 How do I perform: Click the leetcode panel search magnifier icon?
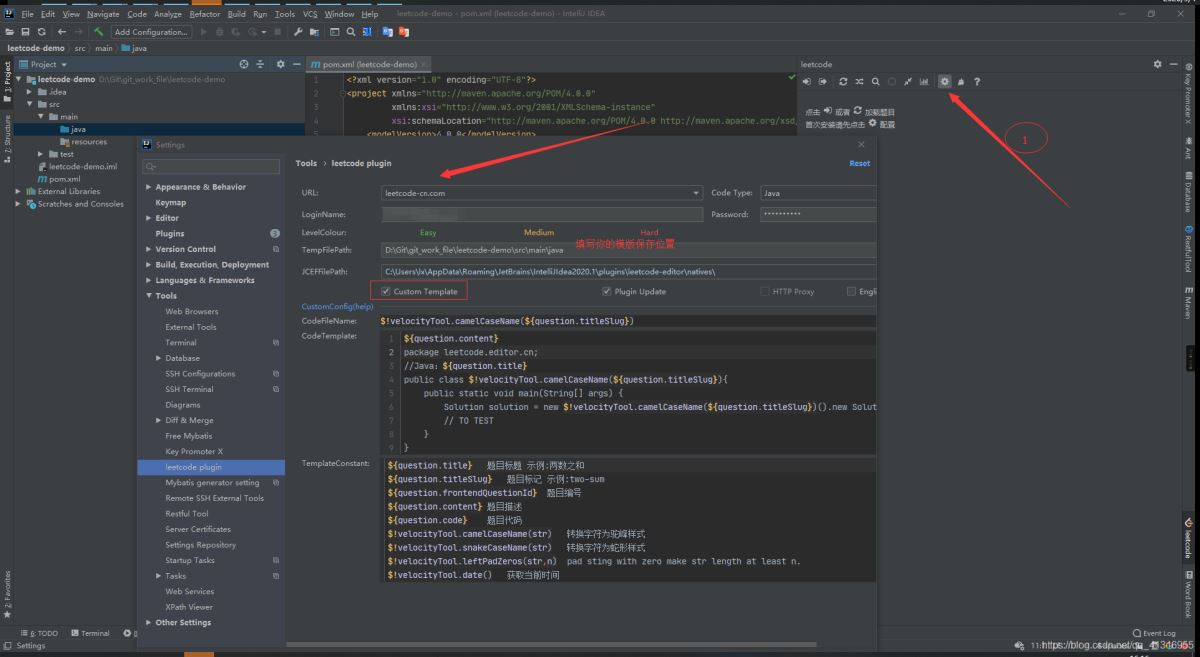click(875, 81)
